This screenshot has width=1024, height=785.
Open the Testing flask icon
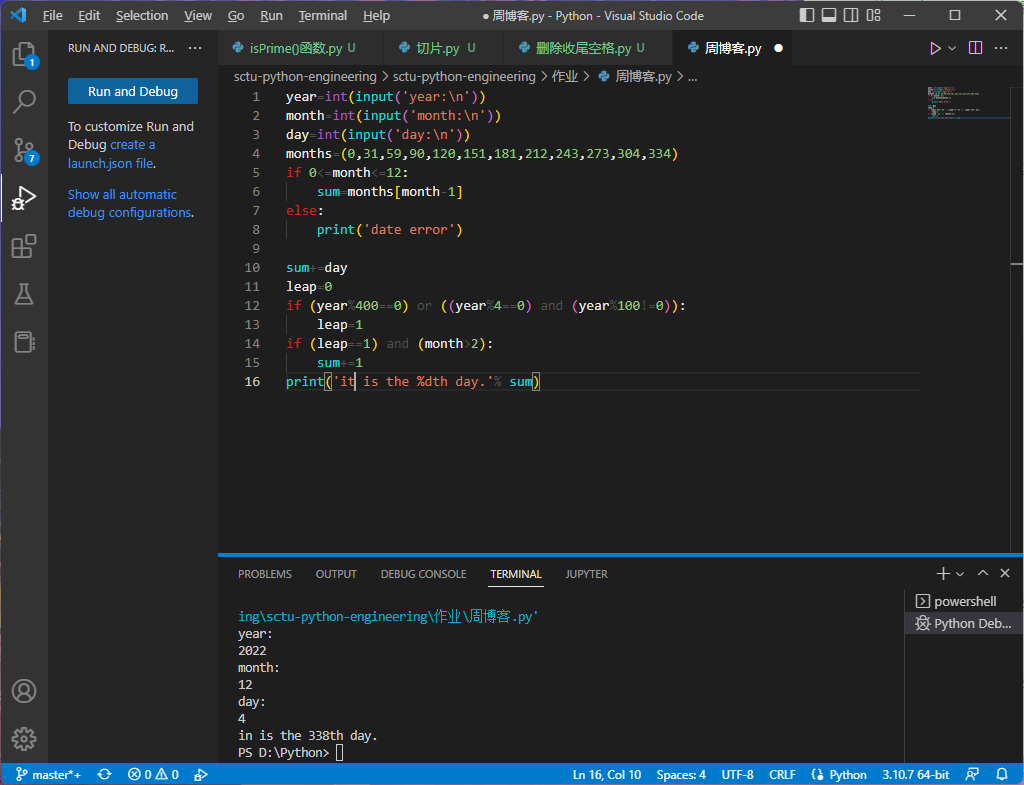click(x=24, y=294)
